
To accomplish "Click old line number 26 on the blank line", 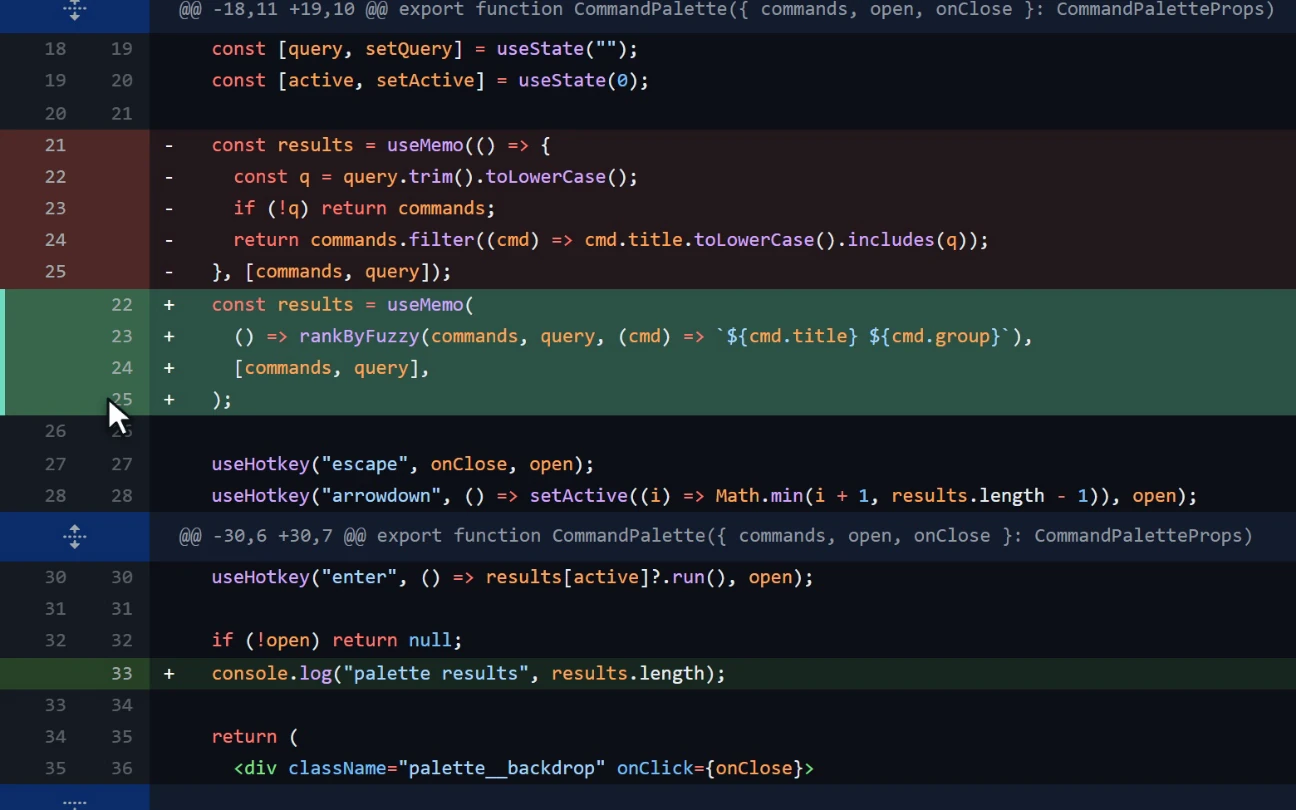I will click(55, 431).
